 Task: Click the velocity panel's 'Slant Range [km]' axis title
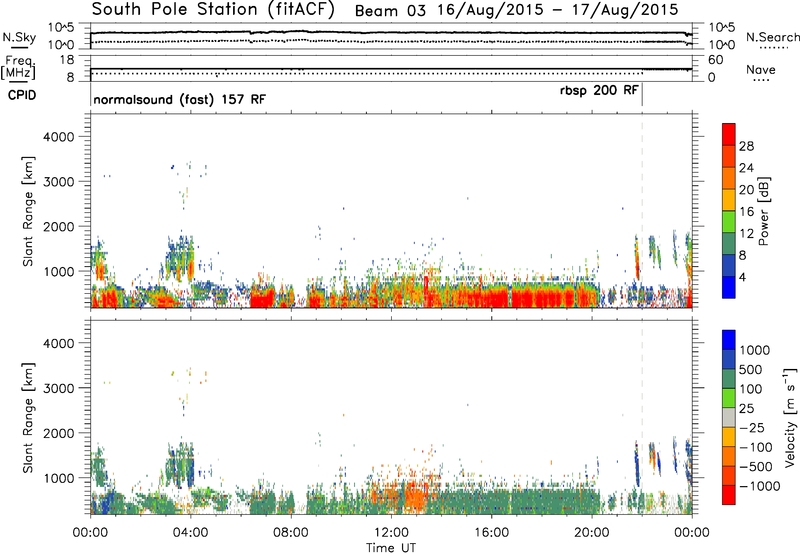pyautogui.click(x=28, y=418)
